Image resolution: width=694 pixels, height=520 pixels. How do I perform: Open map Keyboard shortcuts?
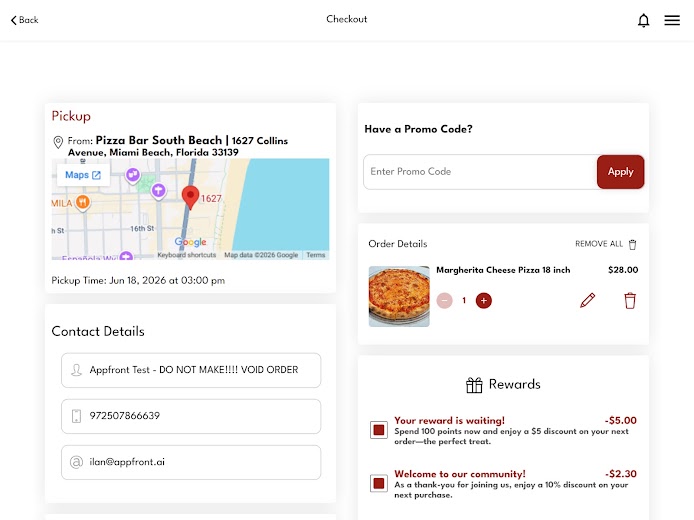(187, 255)
